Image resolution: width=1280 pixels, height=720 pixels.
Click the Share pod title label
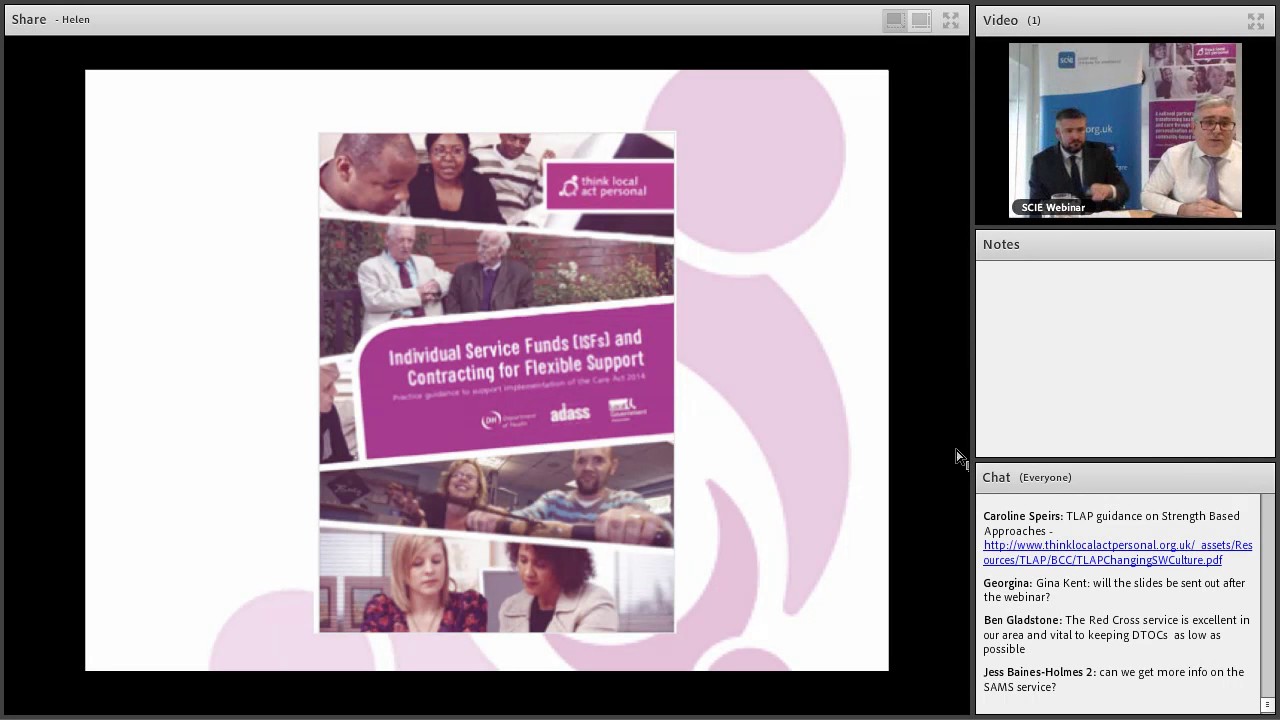click(x=29, y=19)
